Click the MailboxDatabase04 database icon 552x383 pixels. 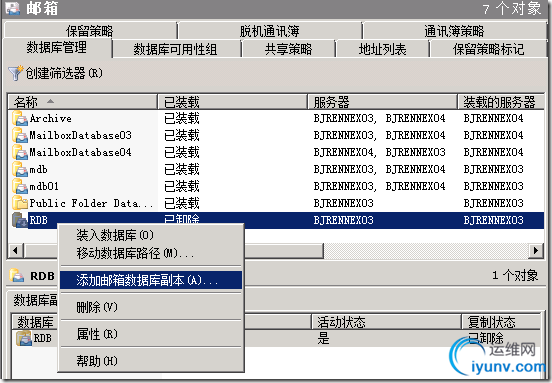pos(20,152)
